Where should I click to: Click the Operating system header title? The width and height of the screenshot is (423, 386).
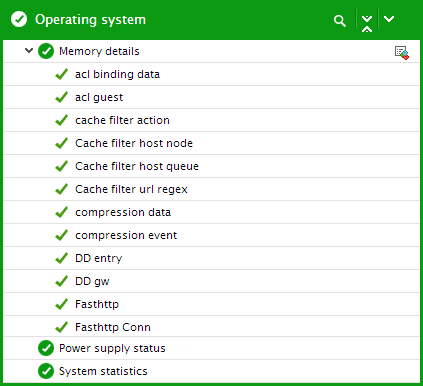click(x=91, y=20)
